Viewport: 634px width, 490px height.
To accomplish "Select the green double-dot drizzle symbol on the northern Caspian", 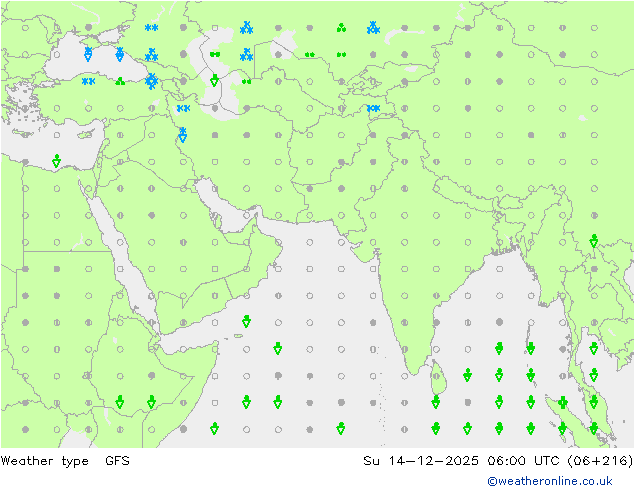I will pos(215,54).
